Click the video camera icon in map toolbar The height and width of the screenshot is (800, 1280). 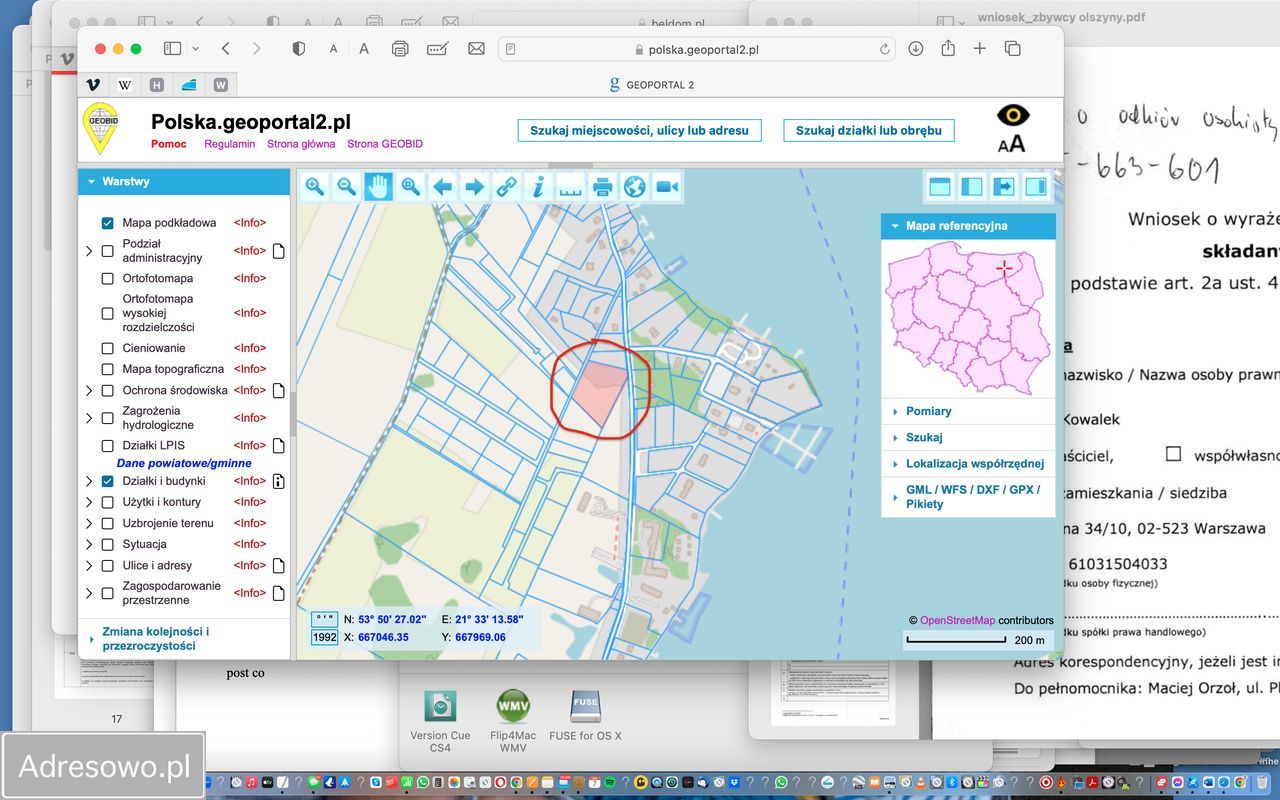click(x=667, y=187)
